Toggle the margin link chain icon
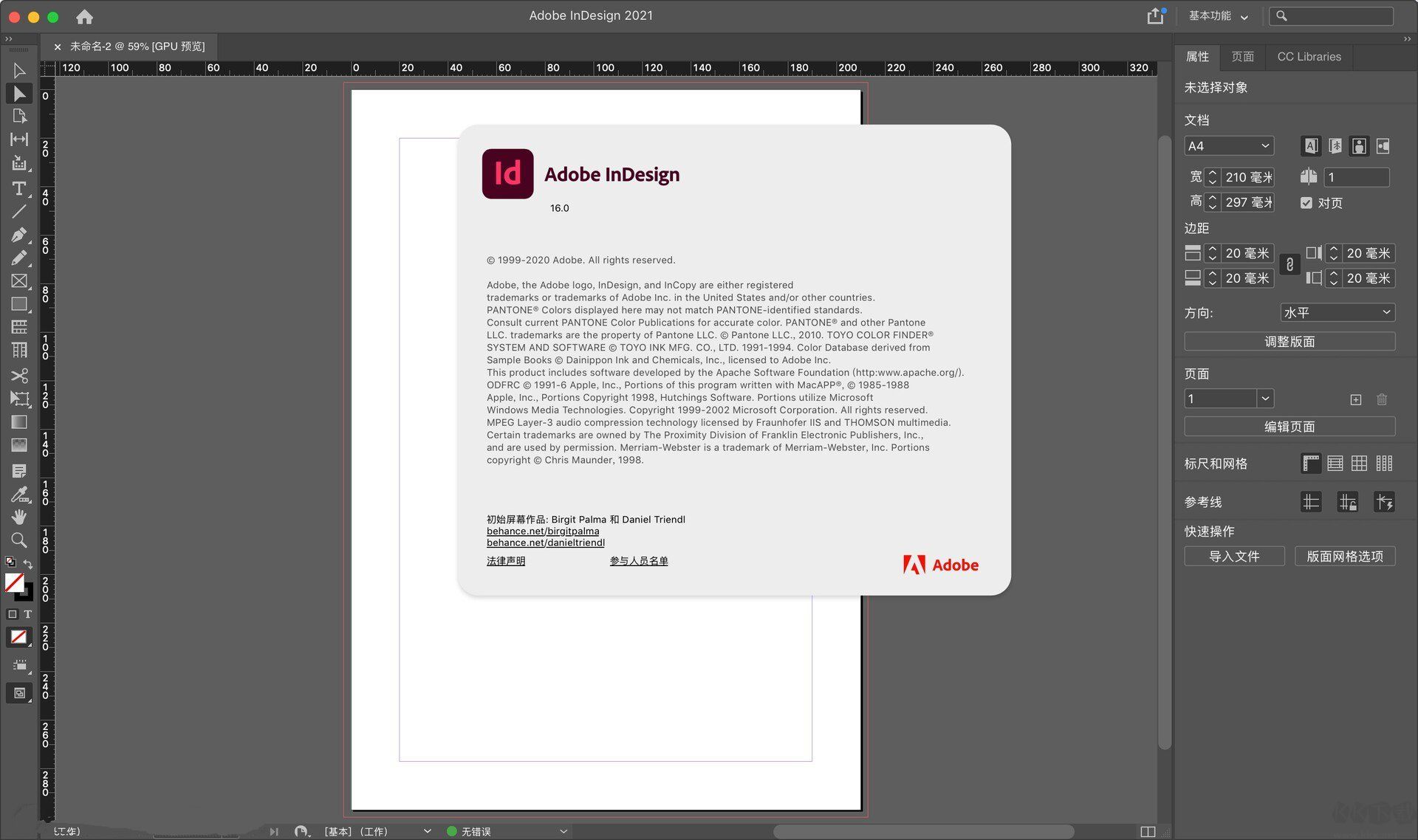 click(x=1289, y=265)
